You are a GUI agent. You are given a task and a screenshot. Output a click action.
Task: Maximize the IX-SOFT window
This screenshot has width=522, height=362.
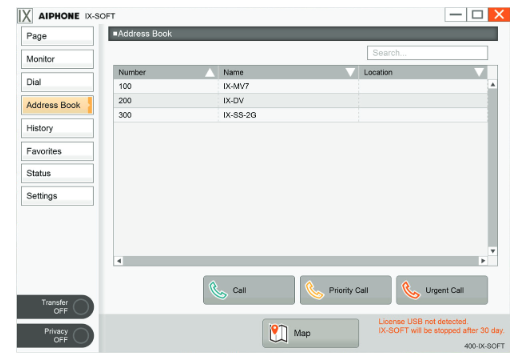(x=477, y=15)
